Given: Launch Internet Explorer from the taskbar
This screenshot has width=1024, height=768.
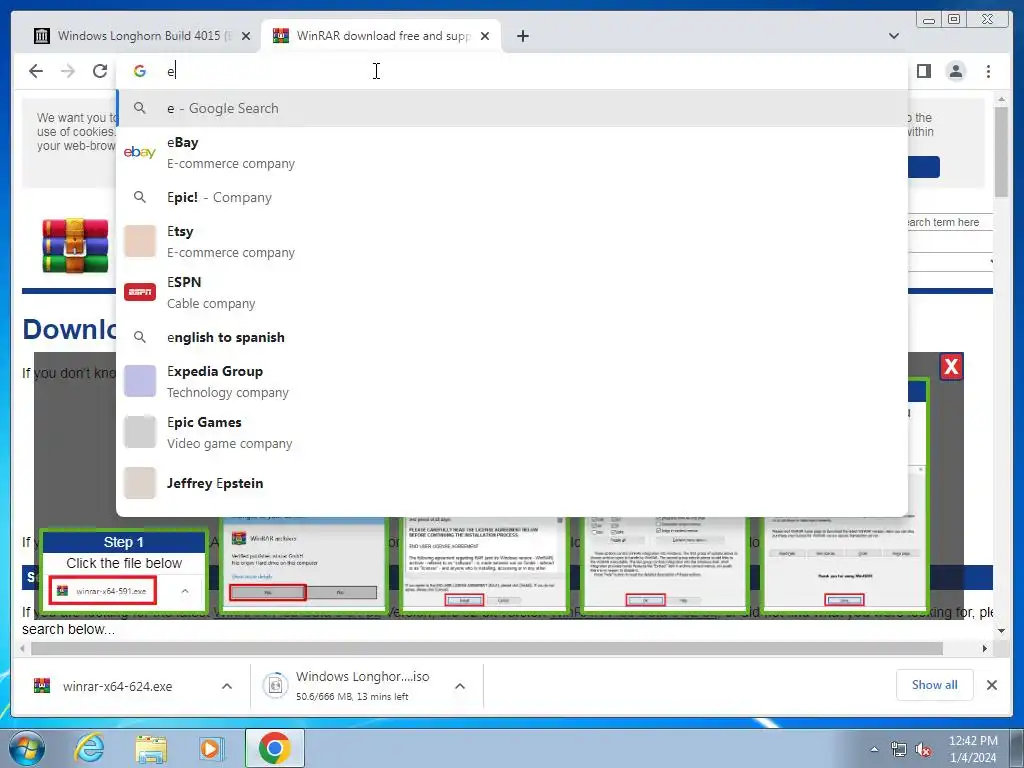Looking at the screenshot, I should [x=89, y=748].
